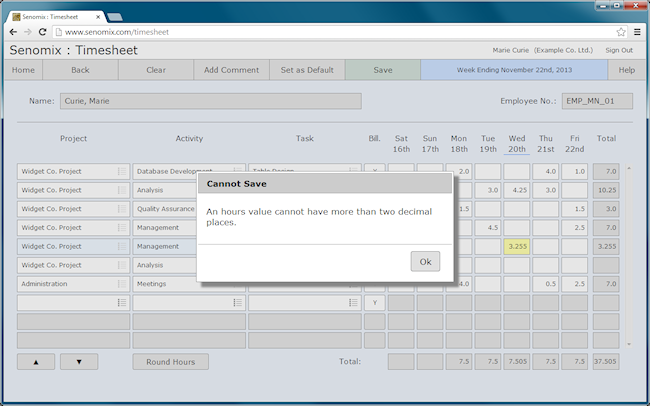Open project list icon in the empty-hours Analysis row
The width and height of the screenshot is (650, 406).
tap(121, 265)
